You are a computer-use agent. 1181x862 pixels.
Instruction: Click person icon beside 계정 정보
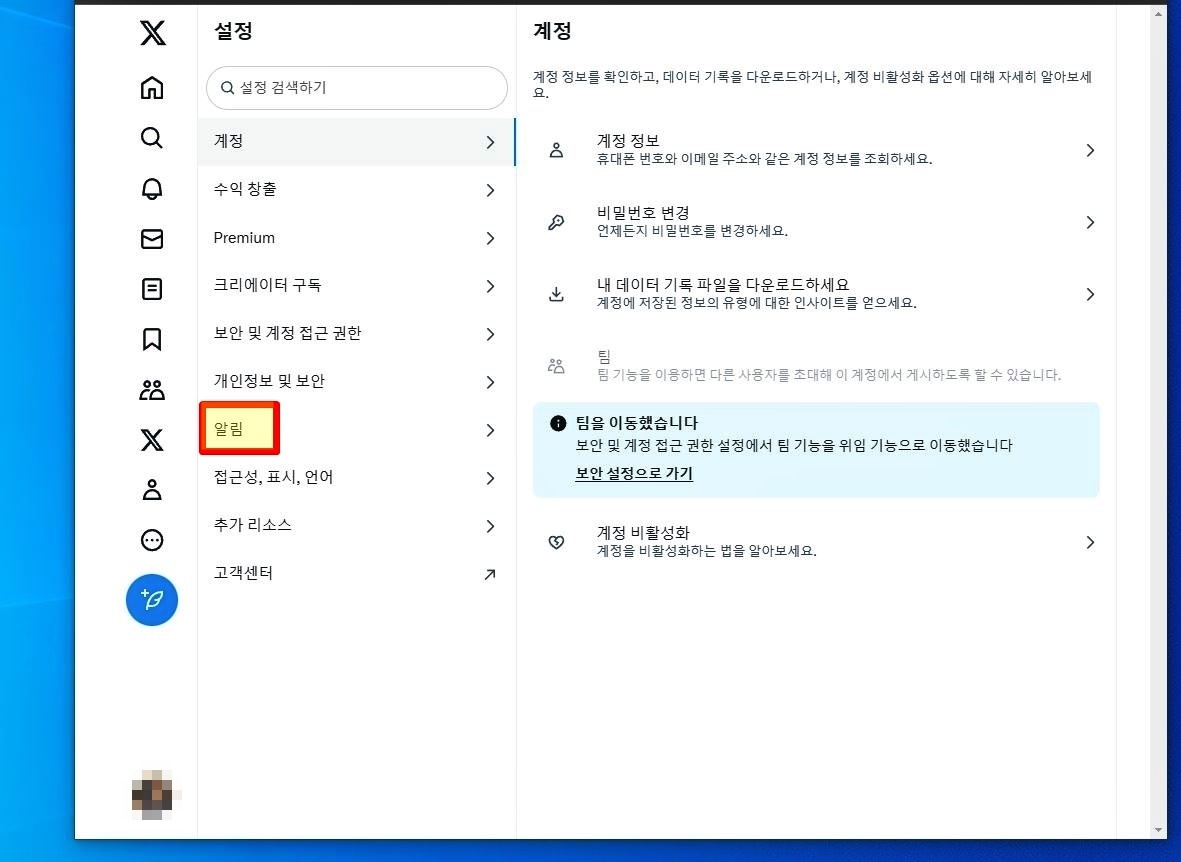coord(557,150)
